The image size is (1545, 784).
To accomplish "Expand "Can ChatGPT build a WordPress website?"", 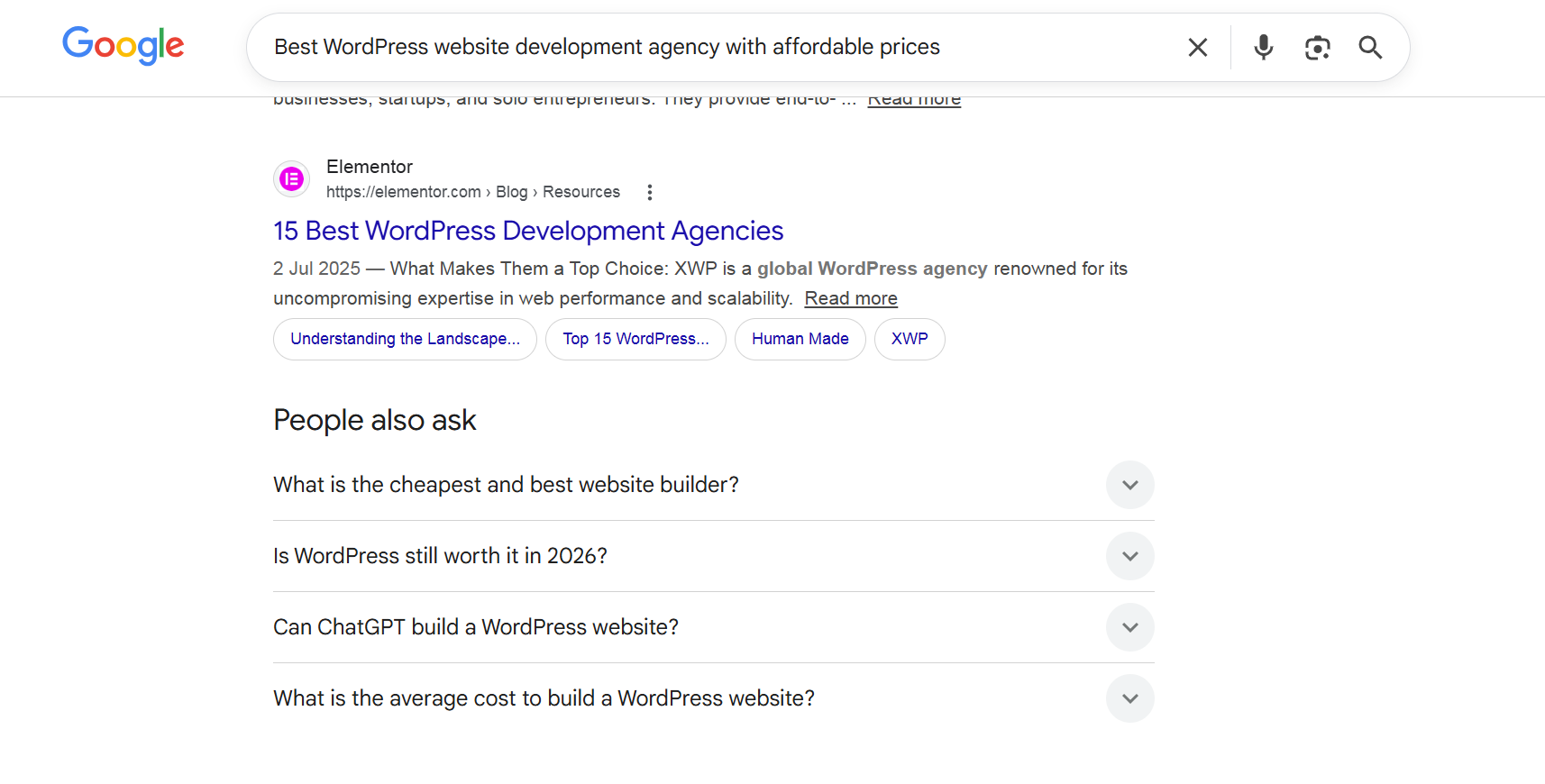I will (x=1129, y=627).
